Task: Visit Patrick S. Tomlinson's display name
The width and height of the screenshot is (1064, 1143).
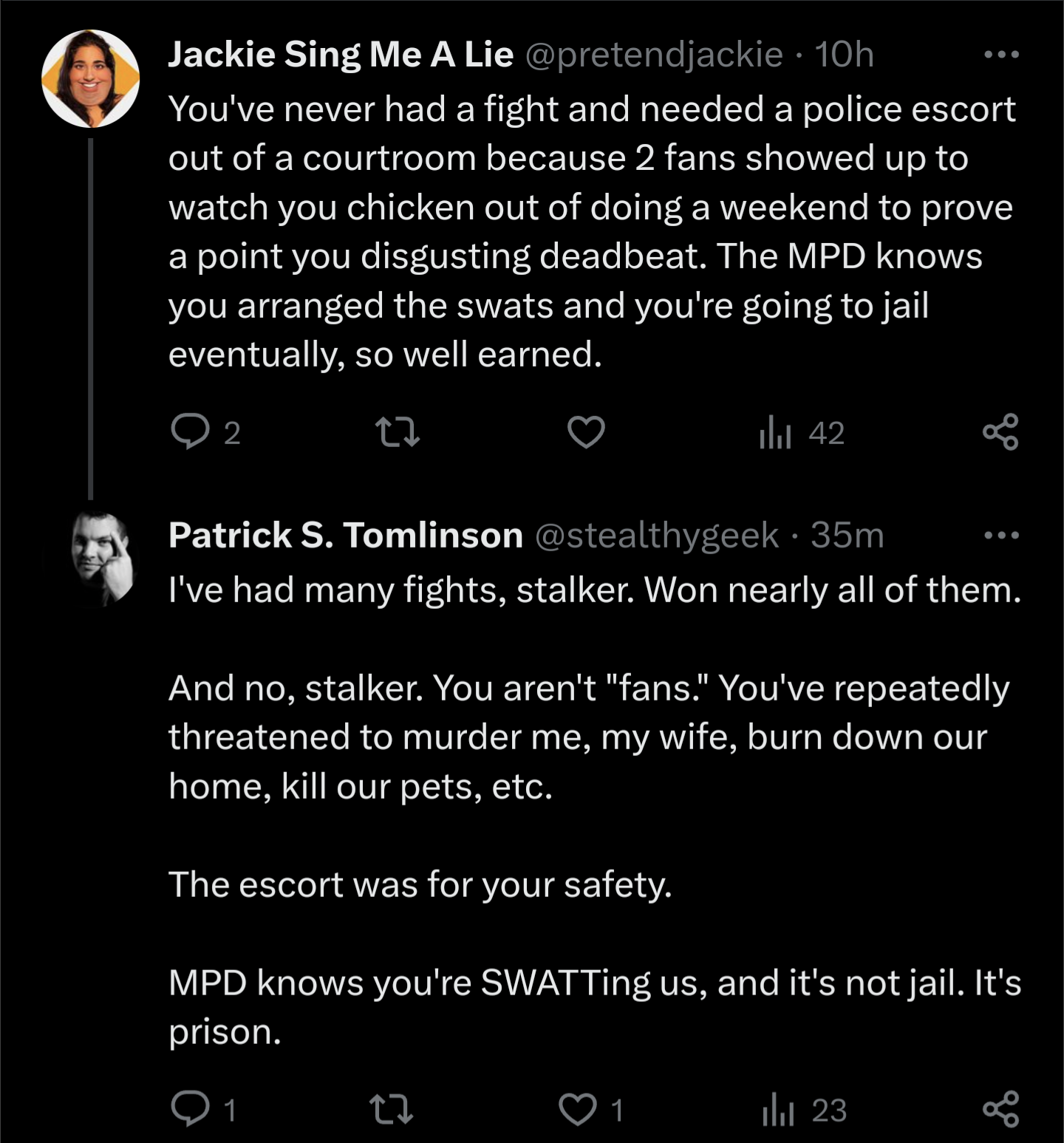Action: (x=346, y=535)
